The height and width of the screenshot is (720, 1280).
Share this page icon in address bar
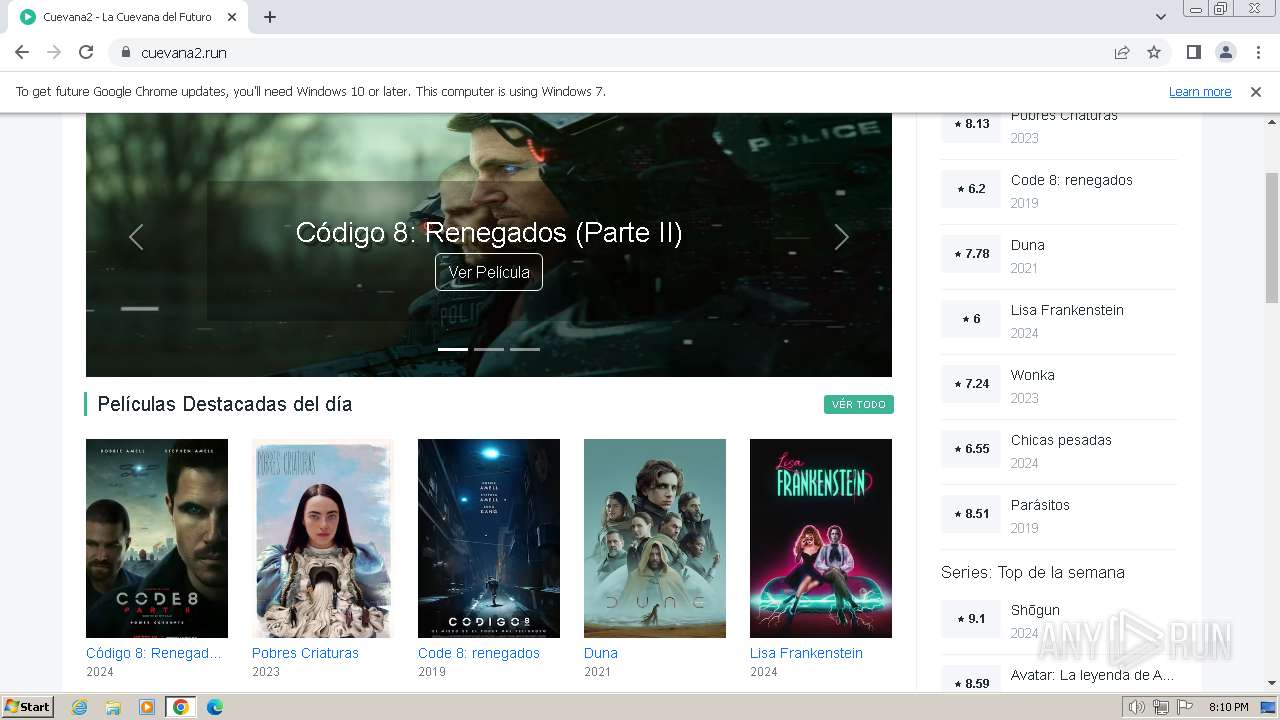click(x=1122, y=52)
